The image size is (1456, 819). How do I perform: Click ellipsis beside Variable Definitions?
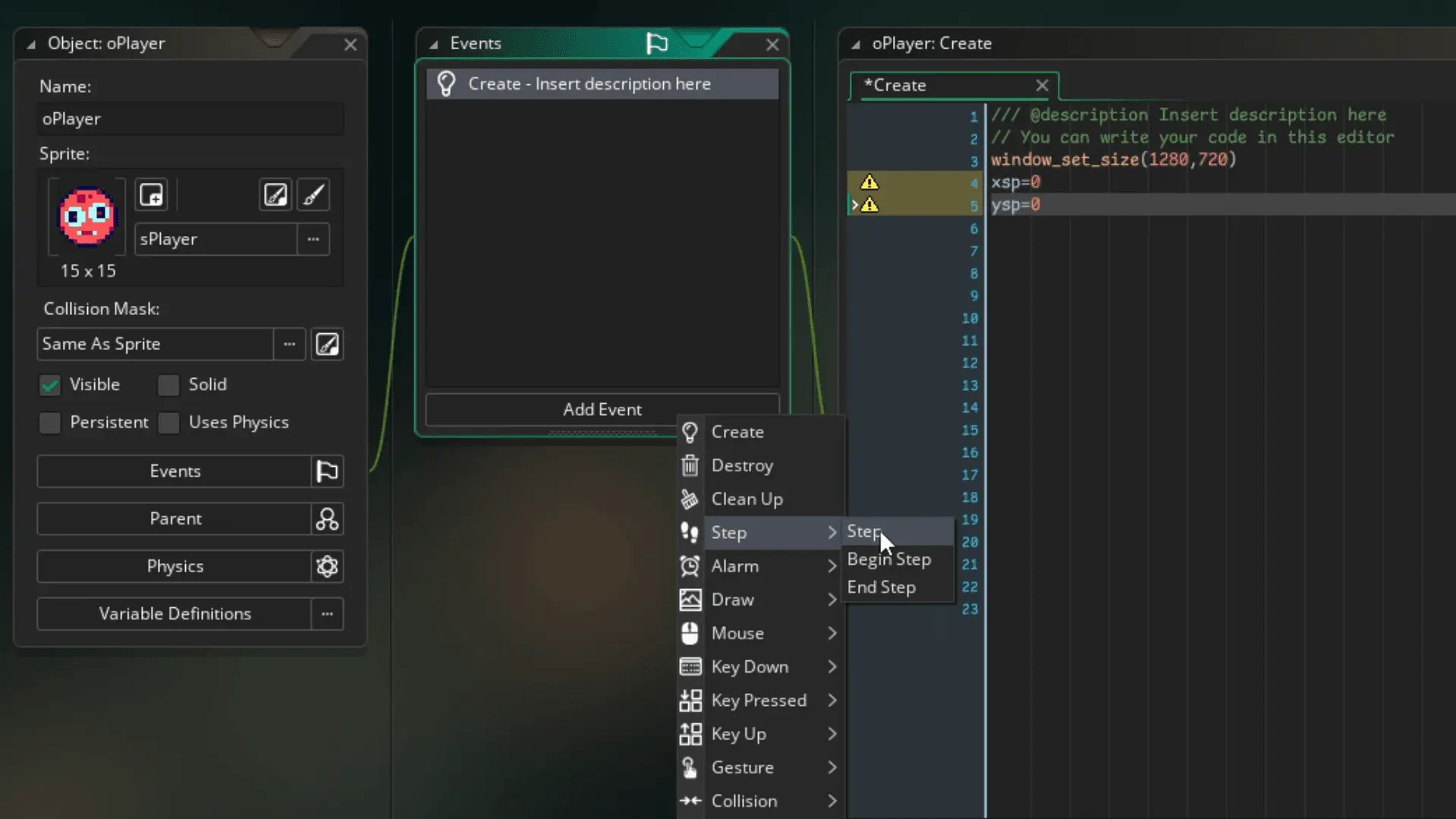pos(327,614)
